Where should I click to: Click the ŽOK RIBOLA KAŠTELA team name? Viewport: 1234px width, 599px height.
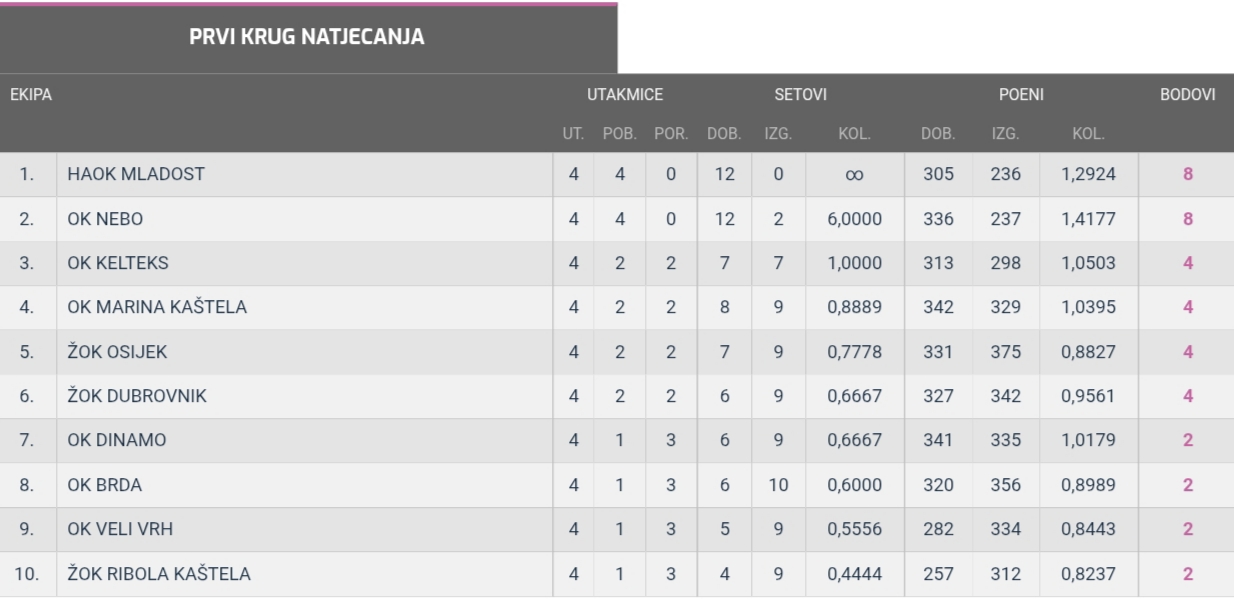pyautogui.click(x=159, y=574)
